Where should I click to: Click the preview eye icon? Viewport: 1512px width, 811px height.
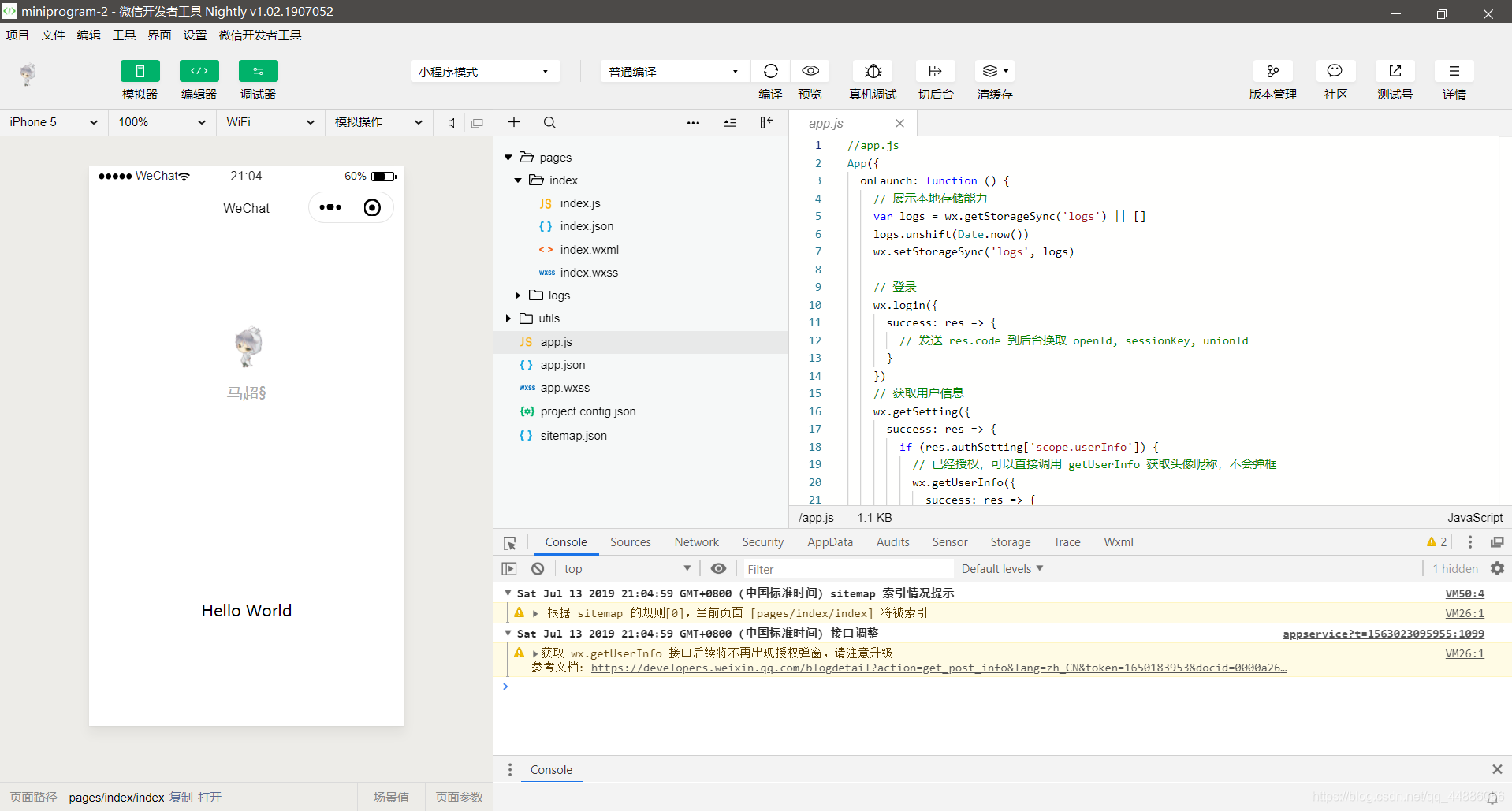tap(810, 71)
